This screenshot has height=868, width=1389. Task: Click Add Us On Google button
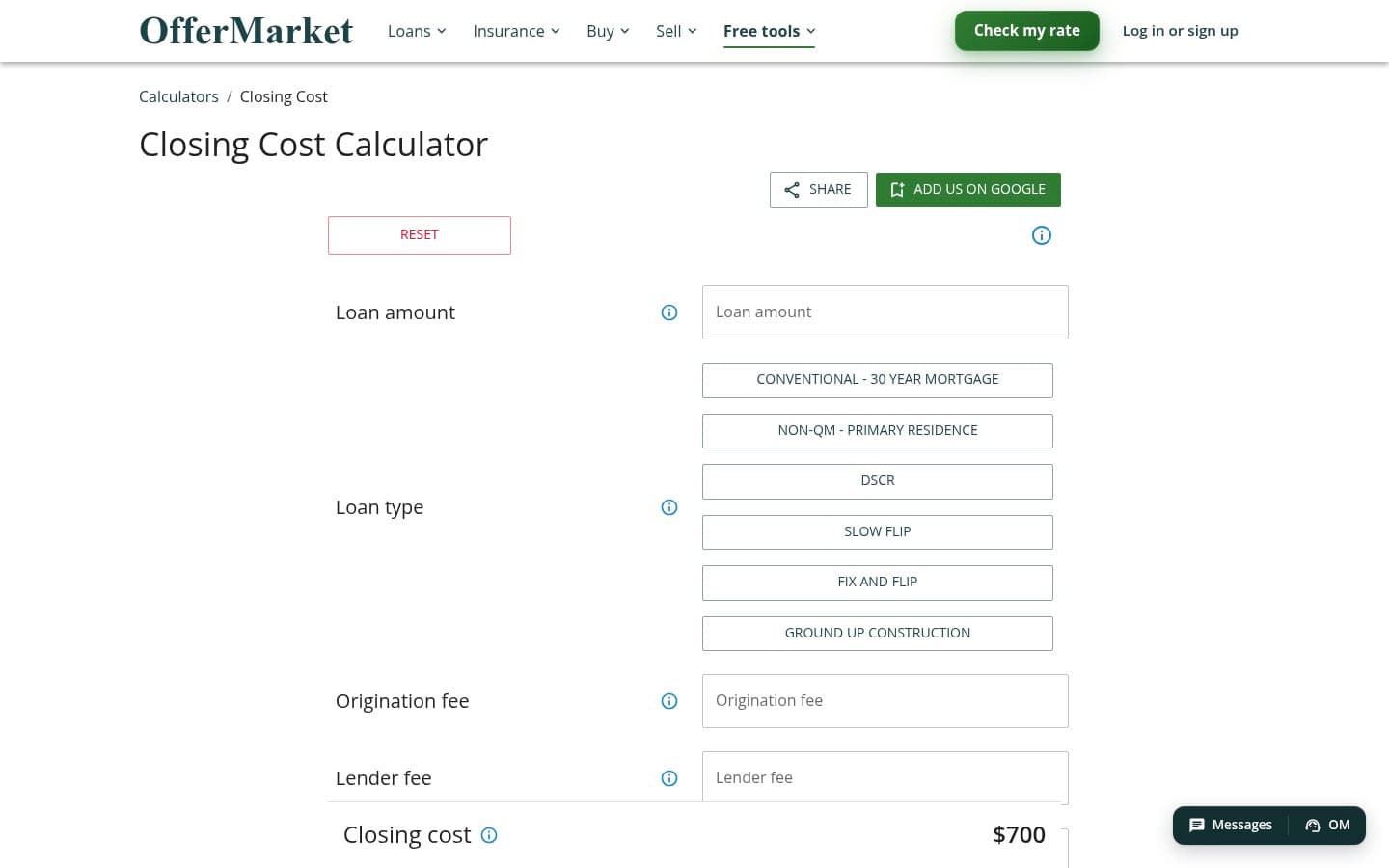pos(968,190)
